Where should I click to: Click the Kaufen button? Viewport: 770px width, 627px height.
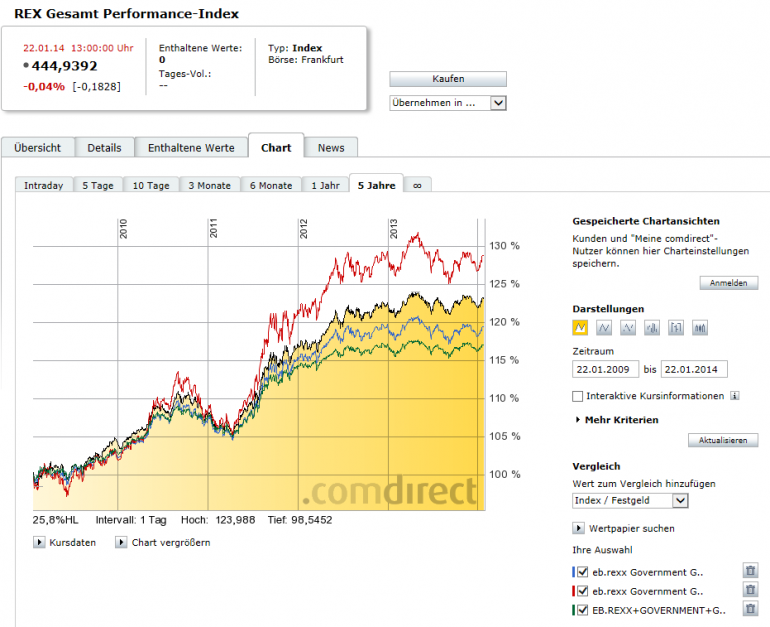click(448, 79)
